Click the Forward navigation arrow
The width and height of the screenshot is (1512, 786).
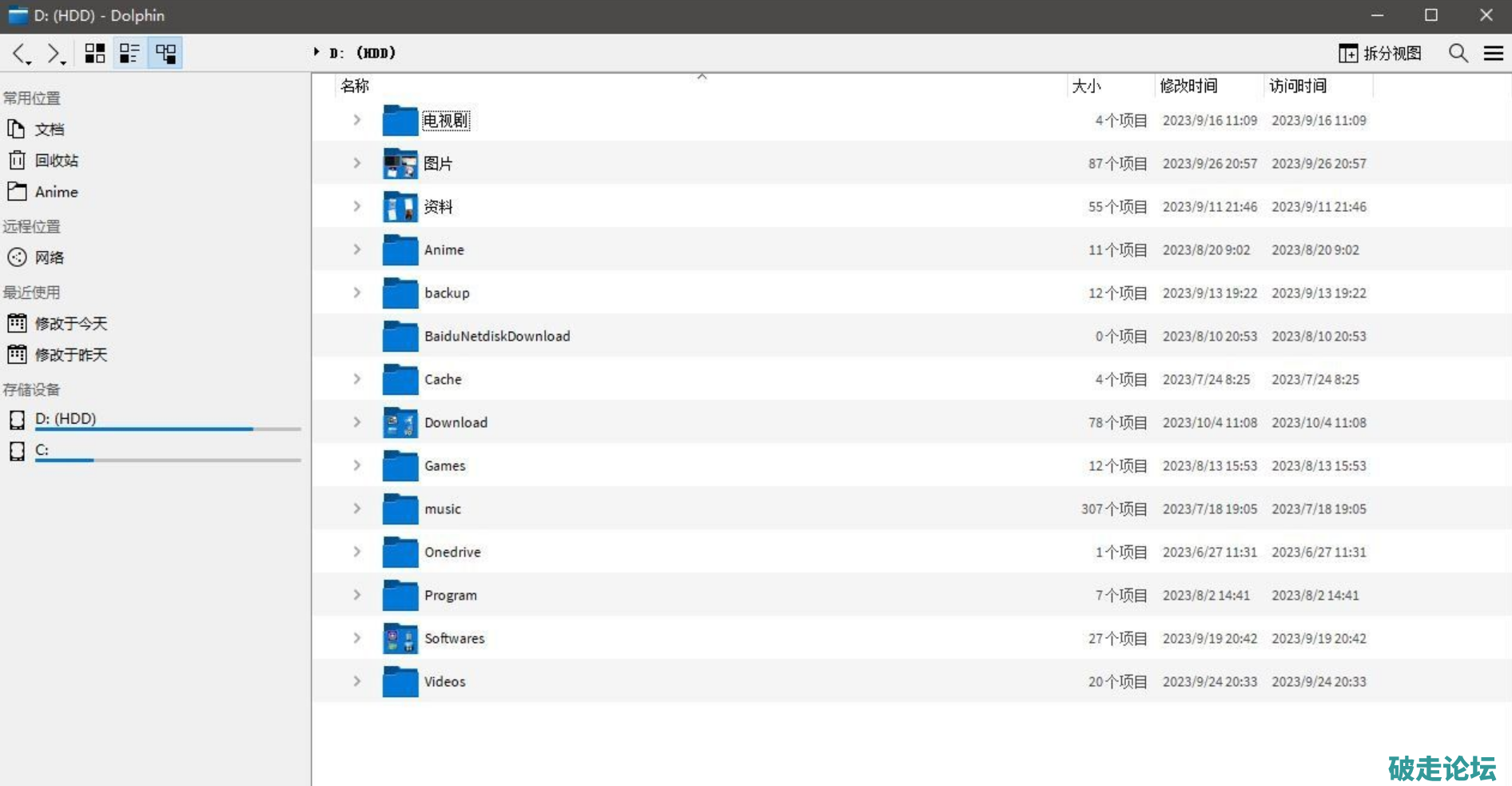tap(54, 54)
